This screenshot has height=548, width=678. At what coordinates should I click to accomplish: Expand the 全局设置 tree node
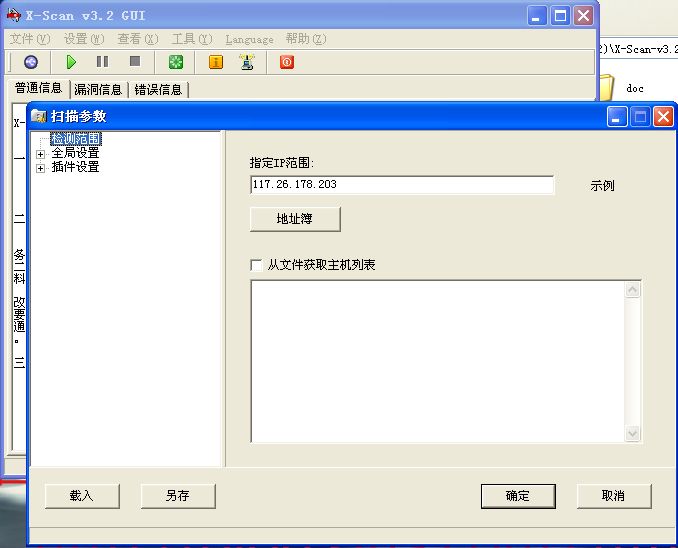click(x=40, y=154)
